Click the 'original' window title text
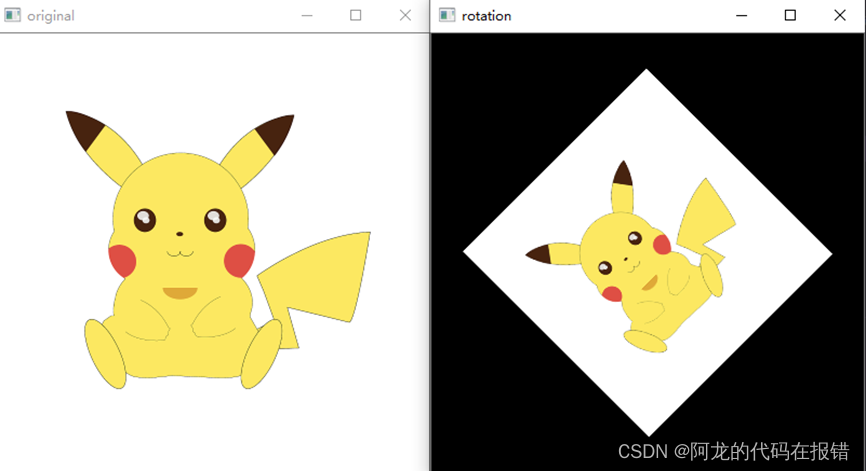 [51, 16]
